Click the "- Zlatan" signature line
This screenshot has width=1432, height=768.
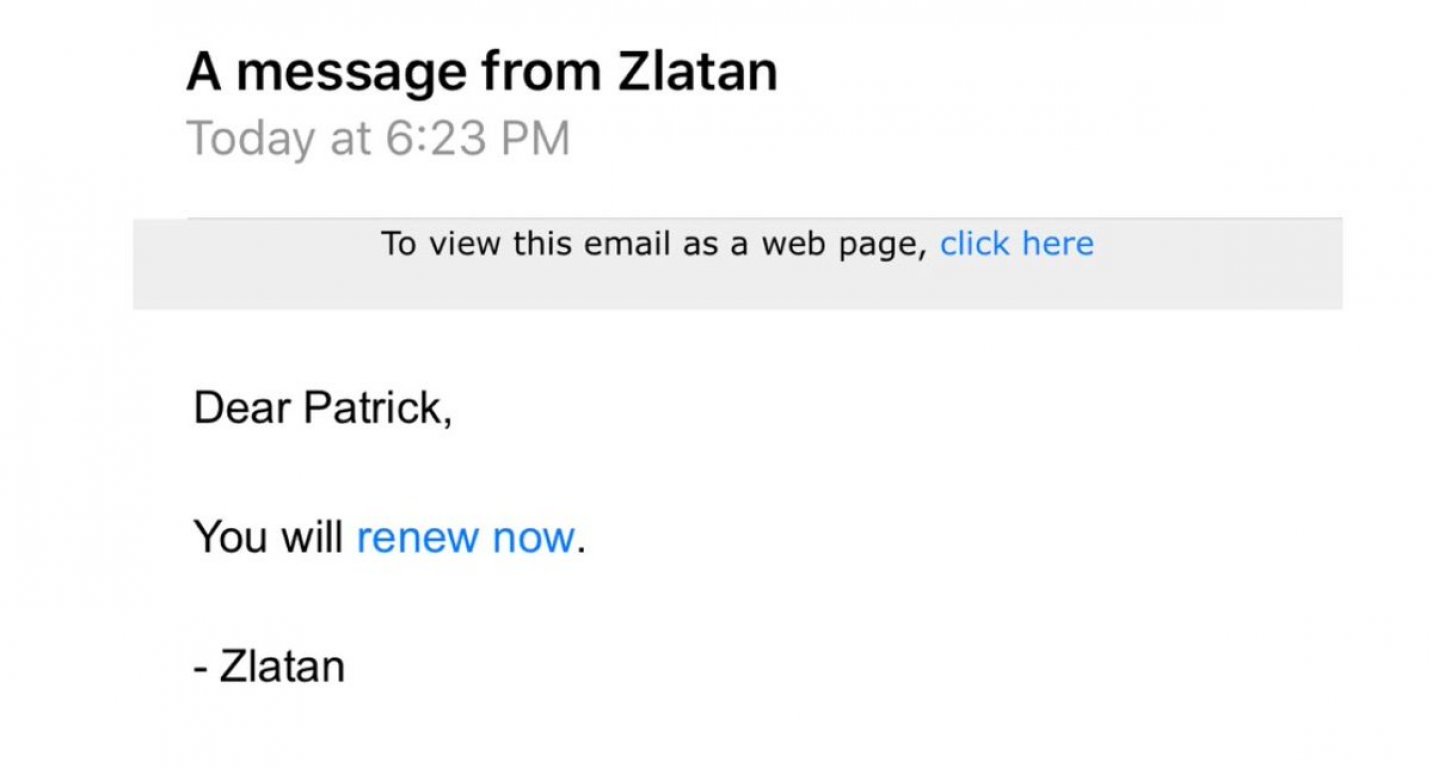coord(269,666)
